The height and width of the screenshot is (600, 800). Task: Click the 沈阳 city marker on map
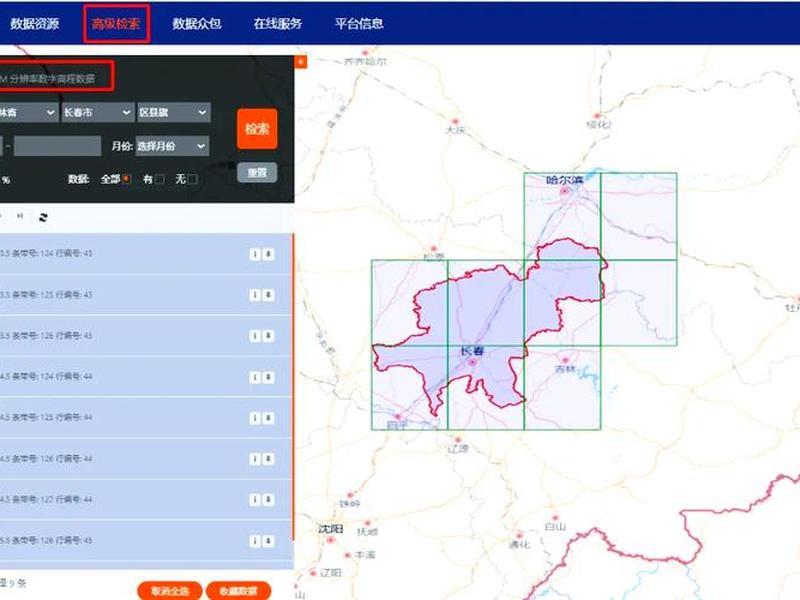(331, 540)
